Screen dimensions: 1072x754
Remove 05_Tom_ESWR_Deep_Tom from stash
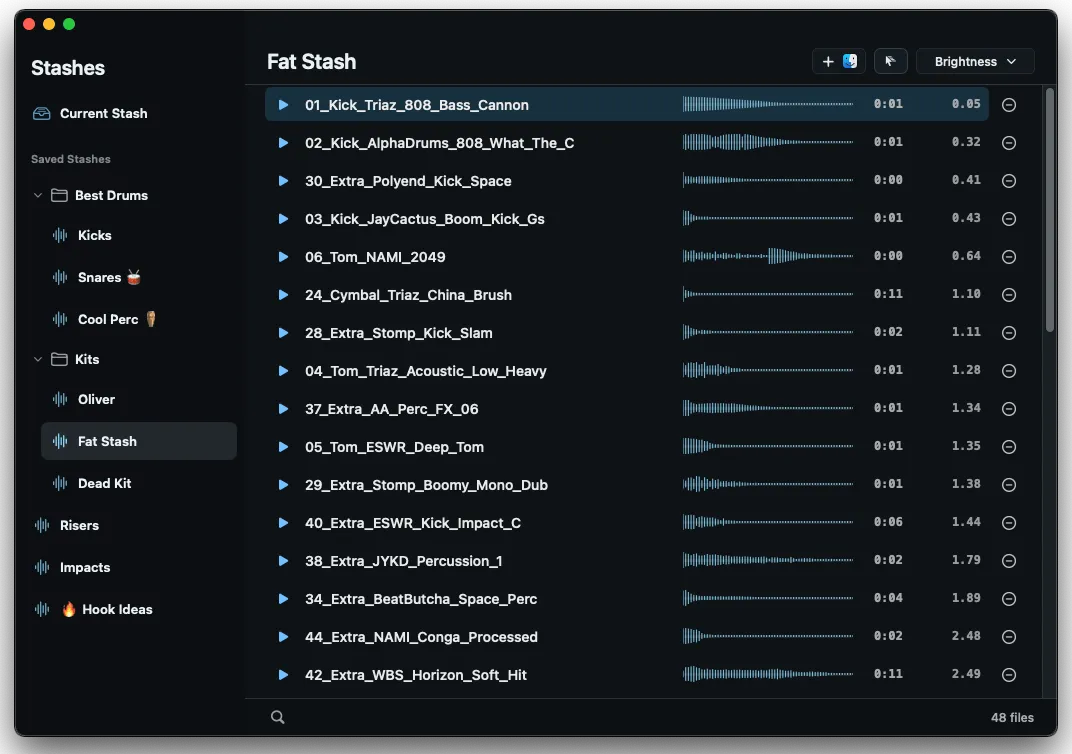tap(1008, 446)
